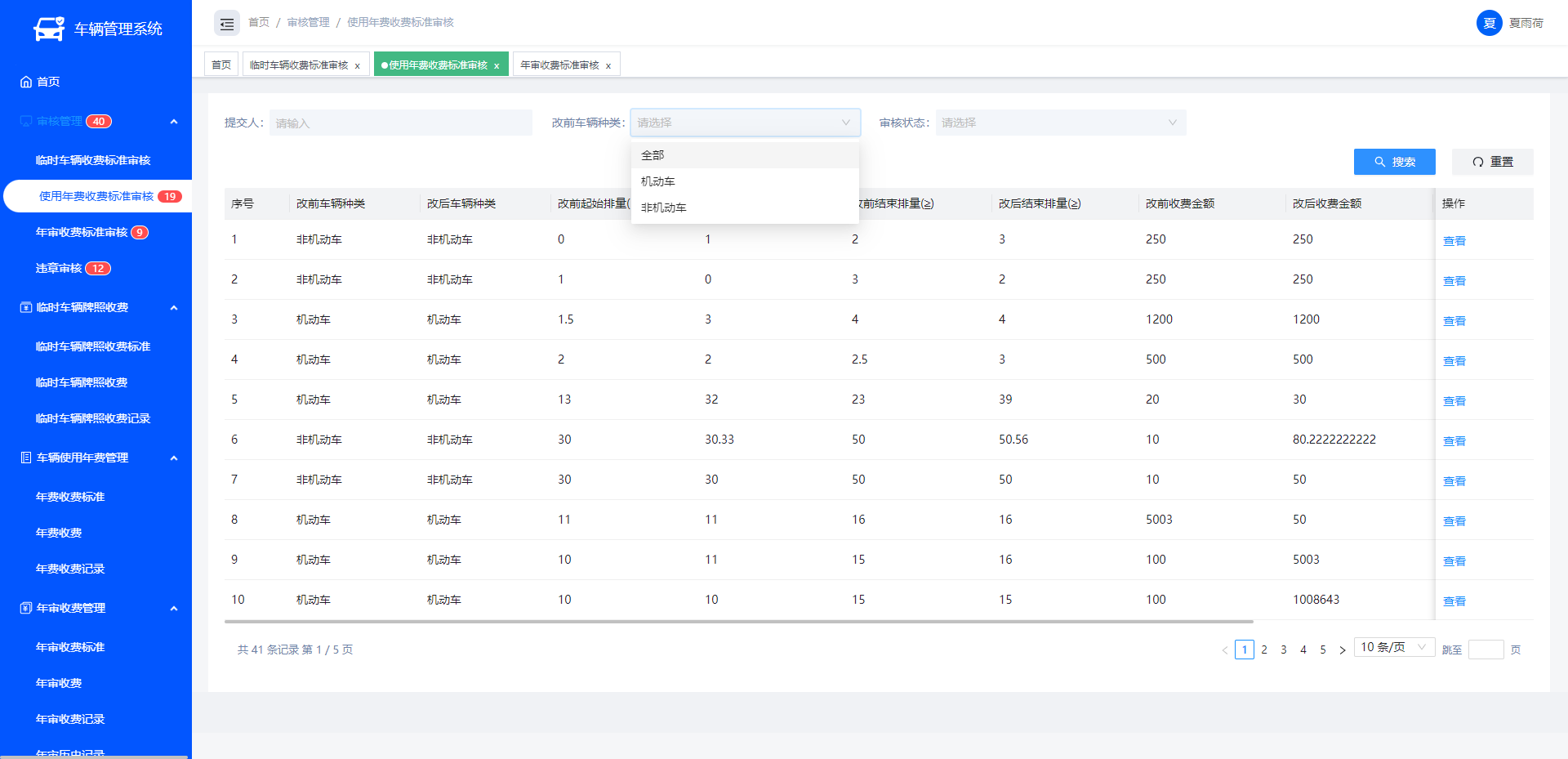This screenshot has width=1568, height=759.
Task: Open 临时车辆收费标准审核 in the sidebar
Action: coord(92,160)
